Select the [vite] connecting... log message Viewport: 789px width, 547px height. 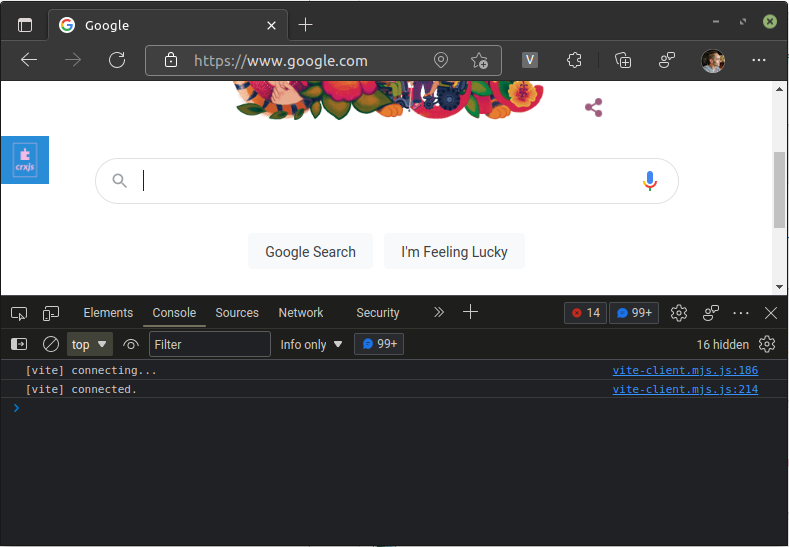pyautogui.click(x=91, y=370)
